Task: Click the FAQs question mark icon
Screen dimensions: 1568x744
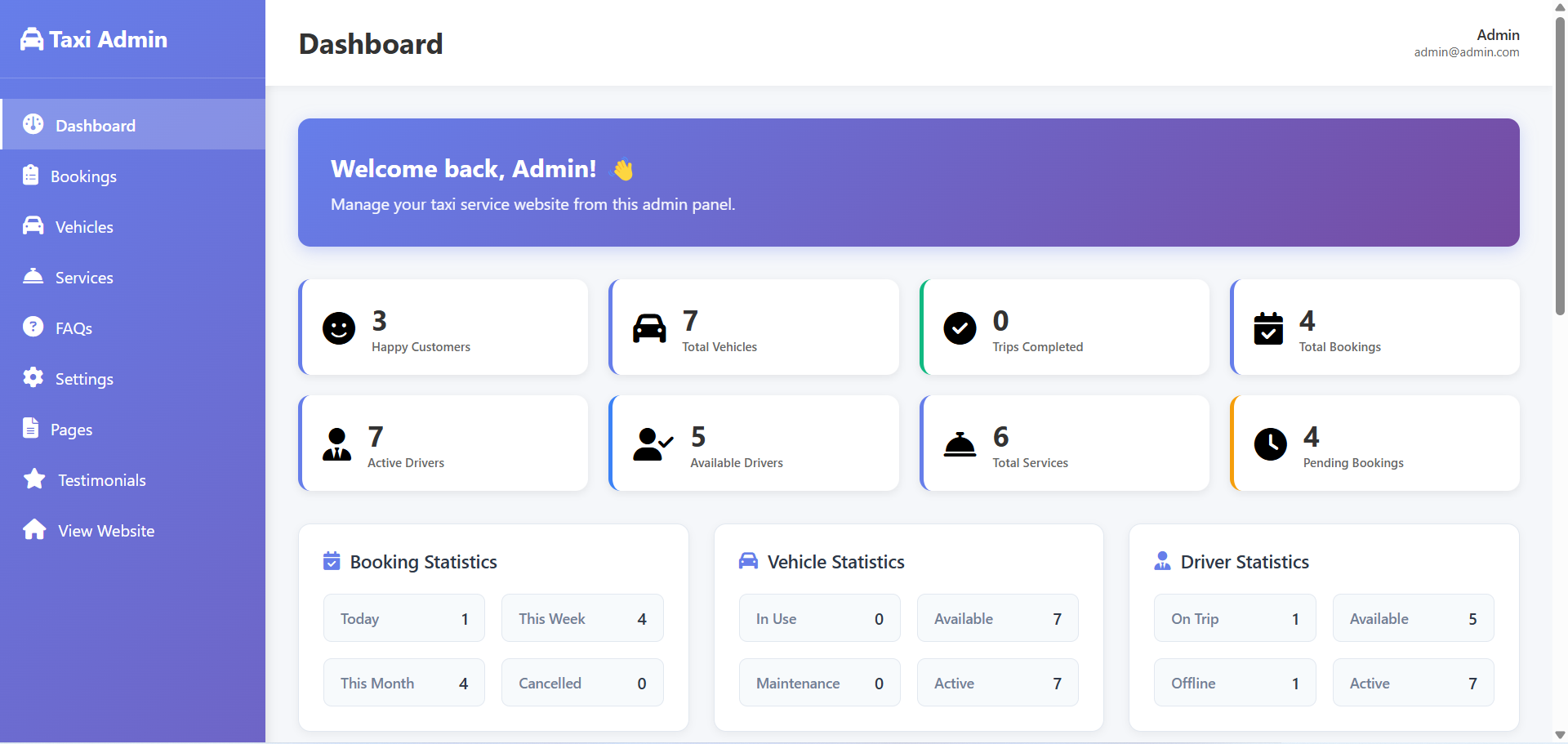Action: coord(33,327)
